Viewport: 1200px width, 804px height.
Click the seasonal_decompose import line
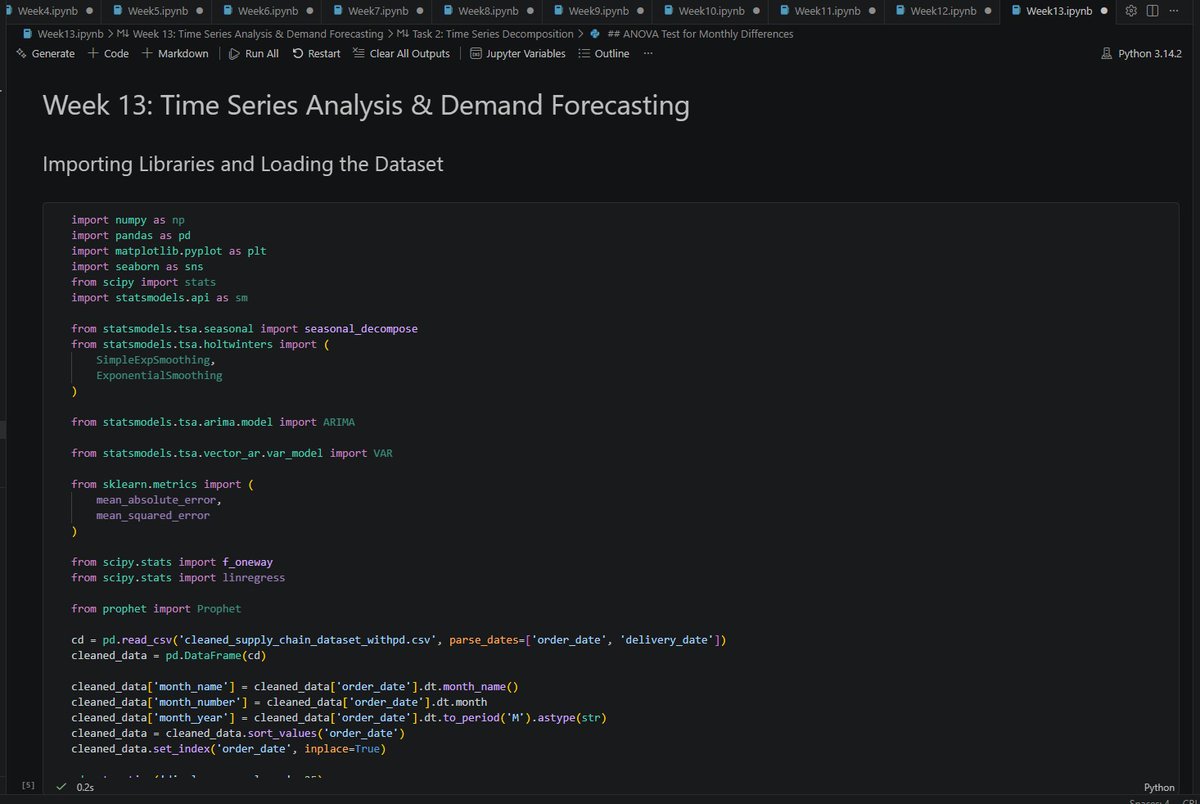click(244, 329)
